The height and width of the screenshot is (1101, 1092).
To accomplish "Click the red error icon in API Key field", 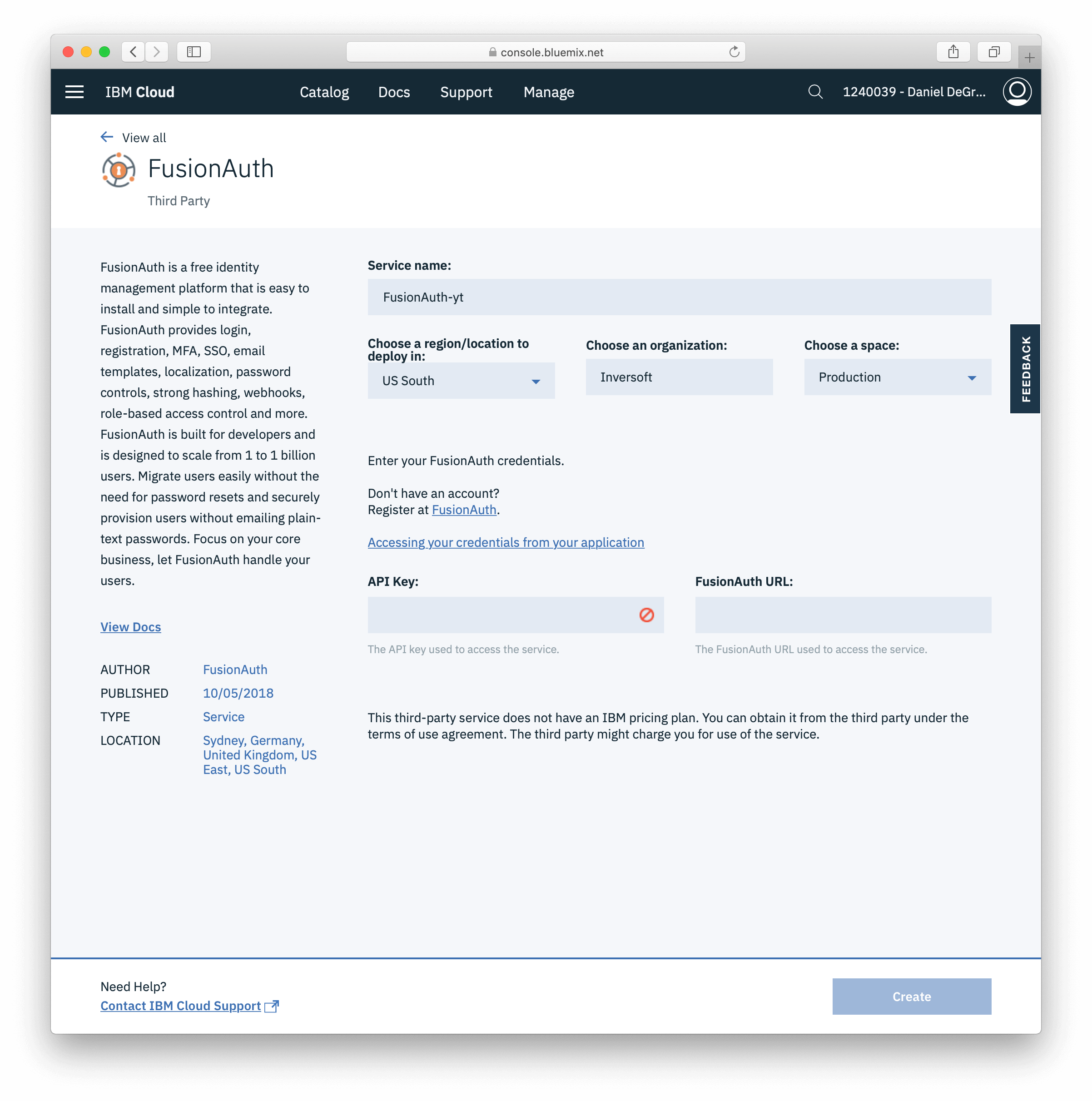I will click(646, 615).
